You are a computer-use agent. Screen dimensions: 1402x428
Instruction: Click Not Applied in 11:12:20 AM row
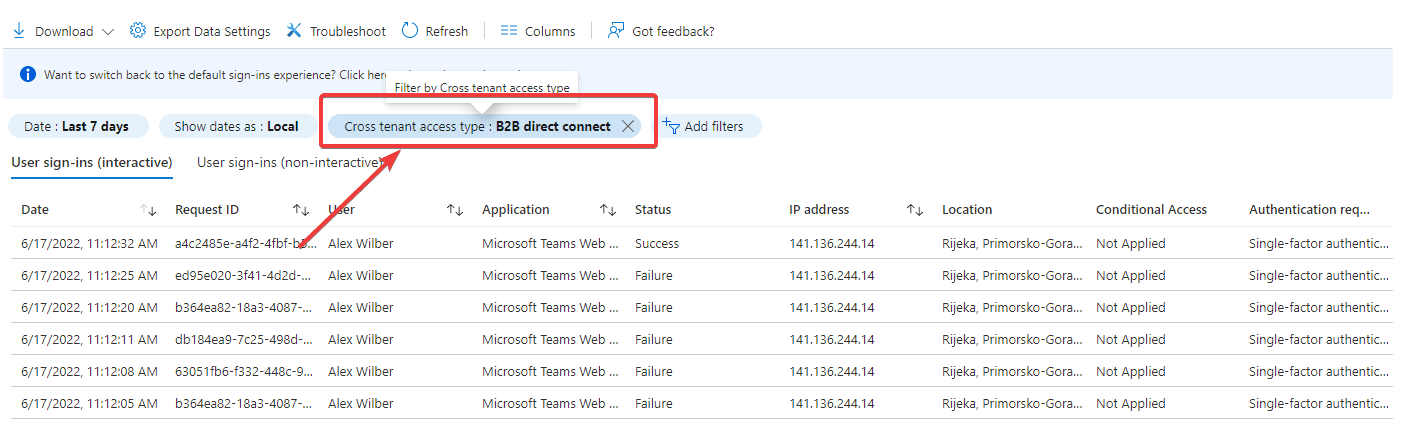[1131, 307]
